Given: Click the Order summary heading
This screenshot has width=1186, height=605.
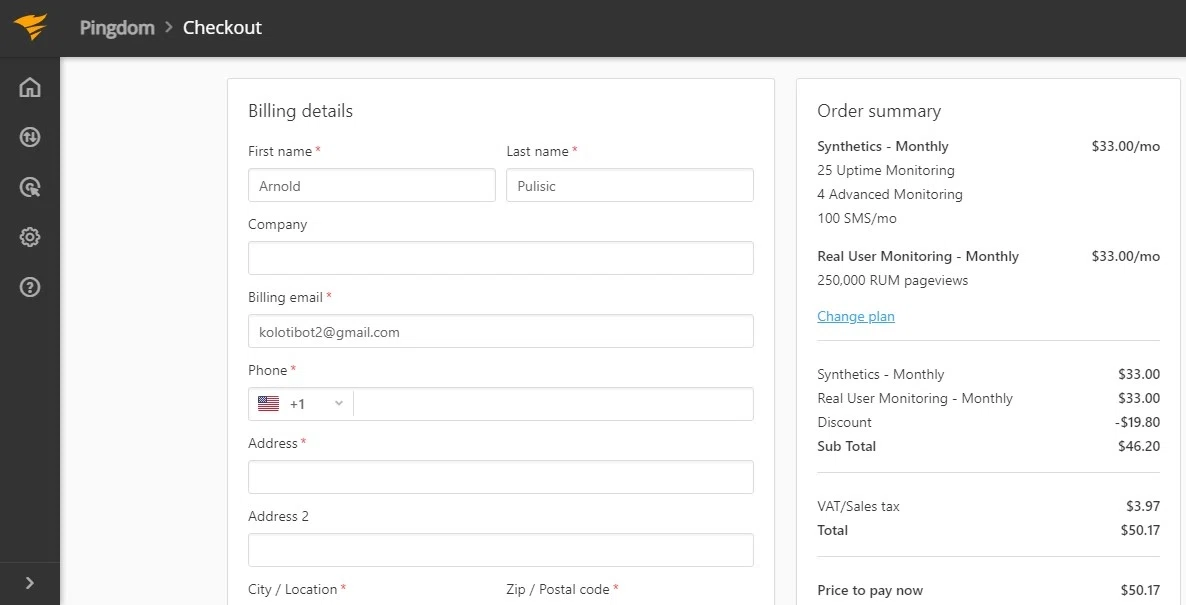Looking at the screenshot, I should [x=879, y=111].
